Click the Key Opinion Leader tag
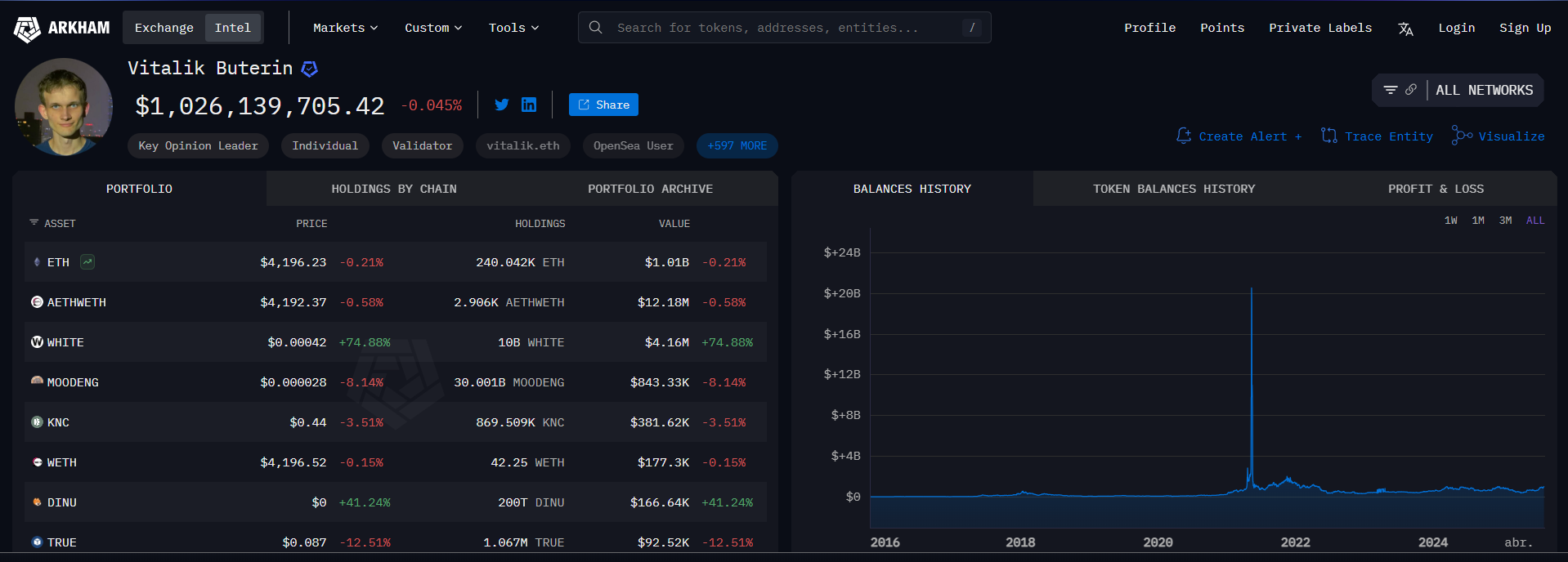Screen dimensions: 1568x562 [198, 145]
